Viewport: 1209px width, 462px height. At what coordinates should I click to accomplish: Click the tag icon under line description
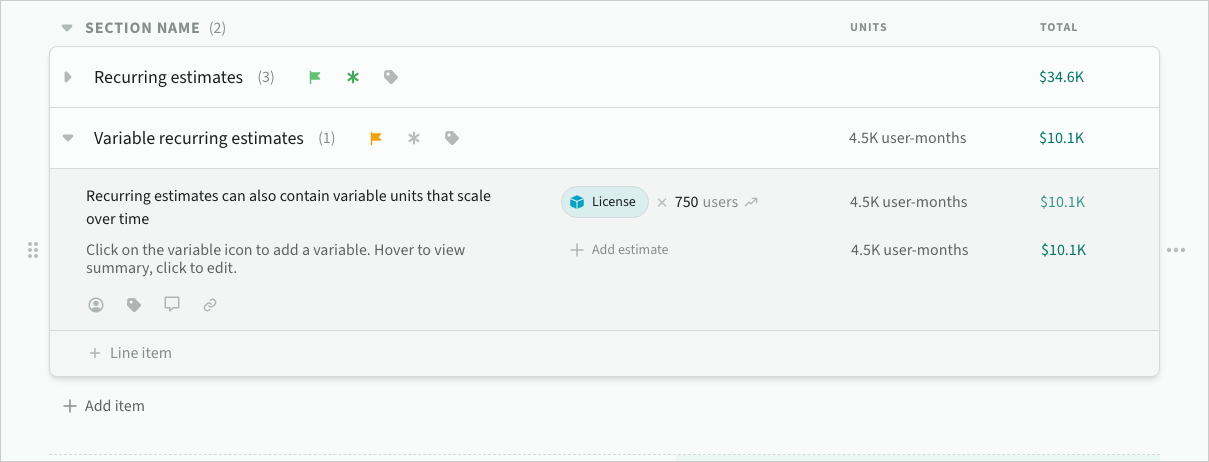tap(134, 305)
